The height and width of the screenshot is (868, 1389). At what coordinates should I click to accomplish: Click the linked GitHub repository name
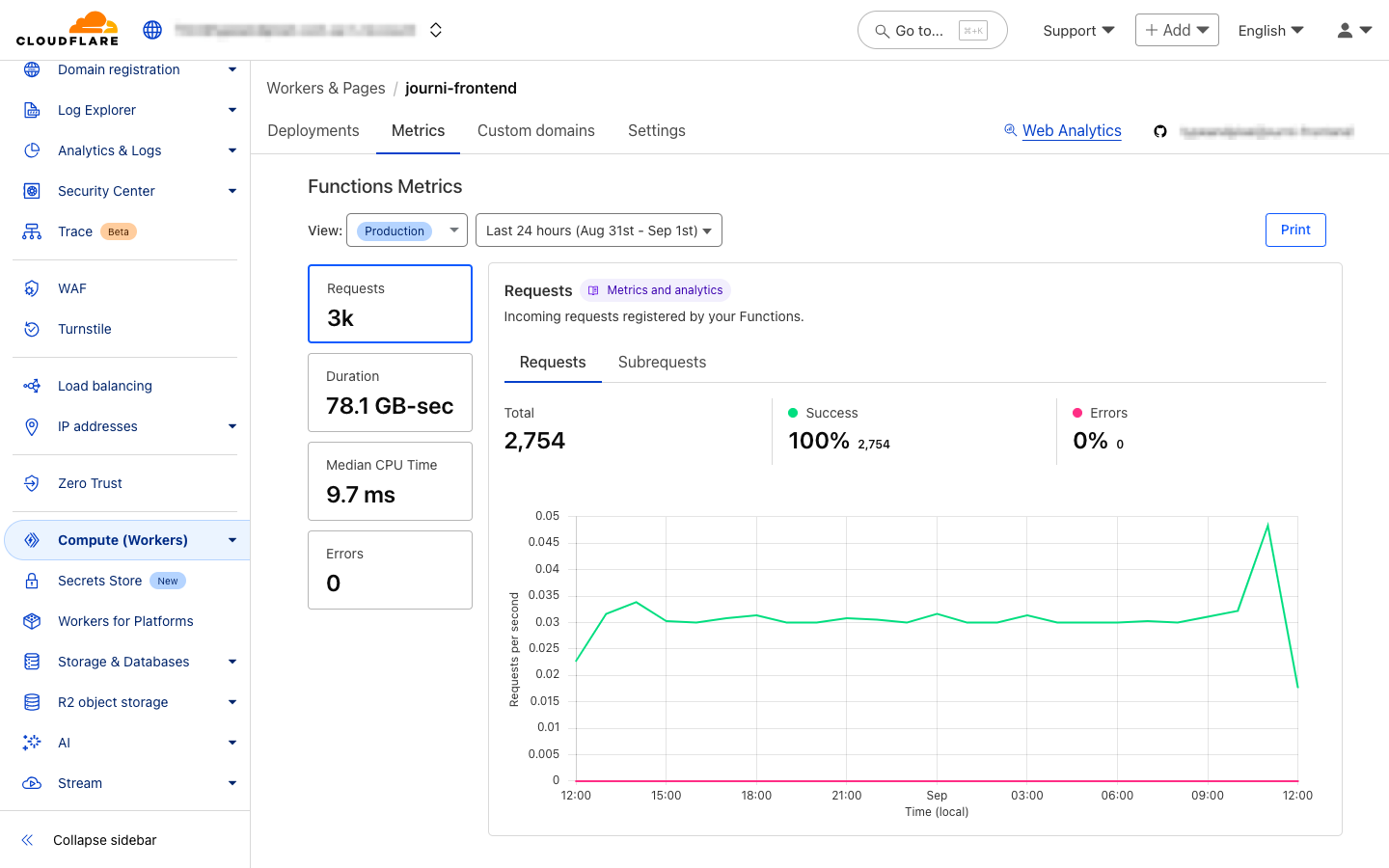(x=1266, y=131)
